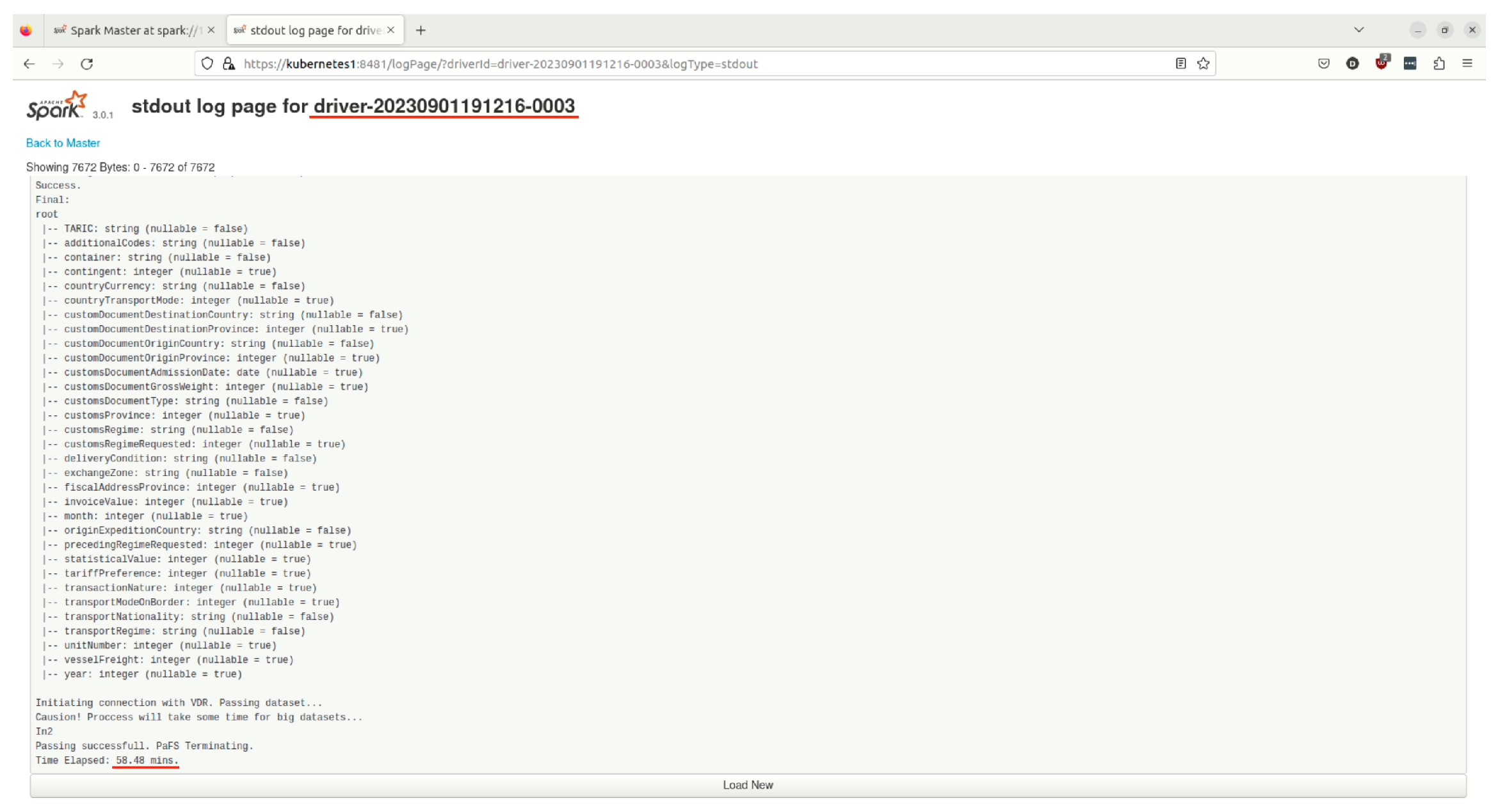Bookmark this page with the star

[1203, 64]
